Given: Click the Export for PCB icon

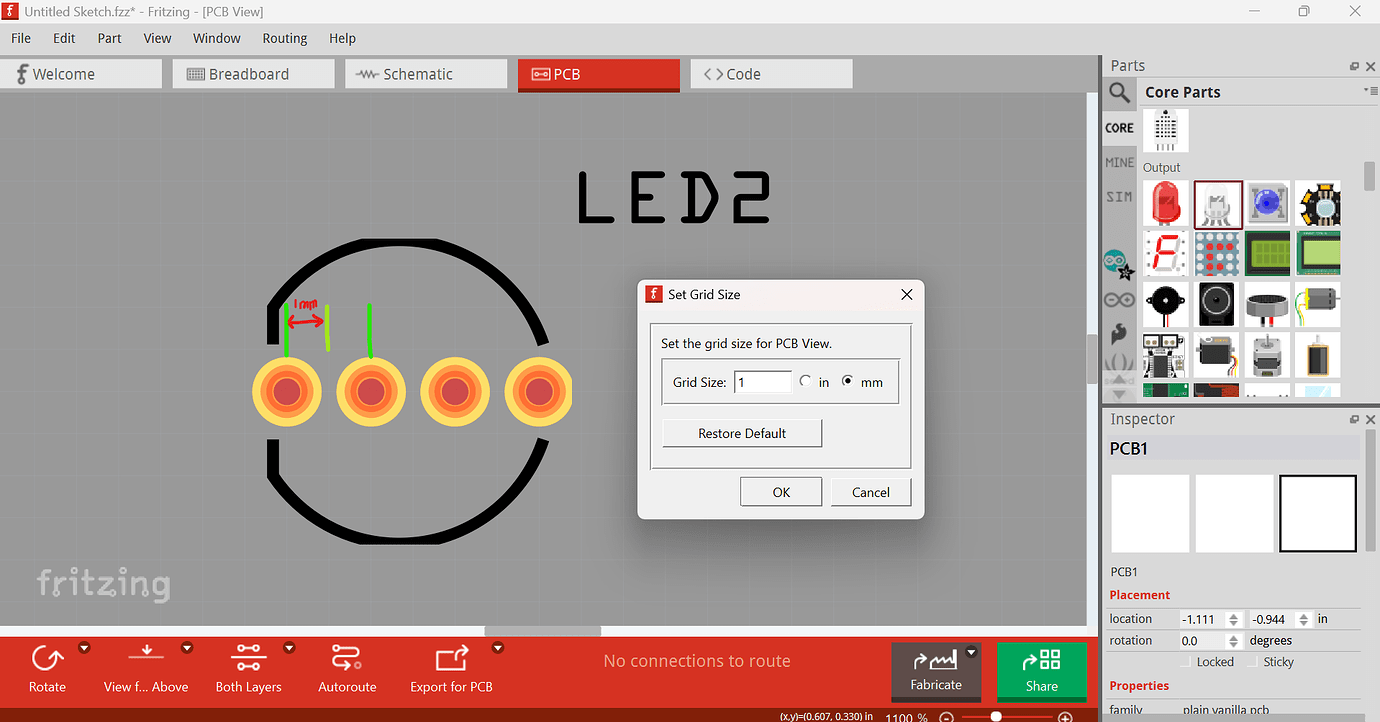Looking at the screenshot, I should coord(452,659).
